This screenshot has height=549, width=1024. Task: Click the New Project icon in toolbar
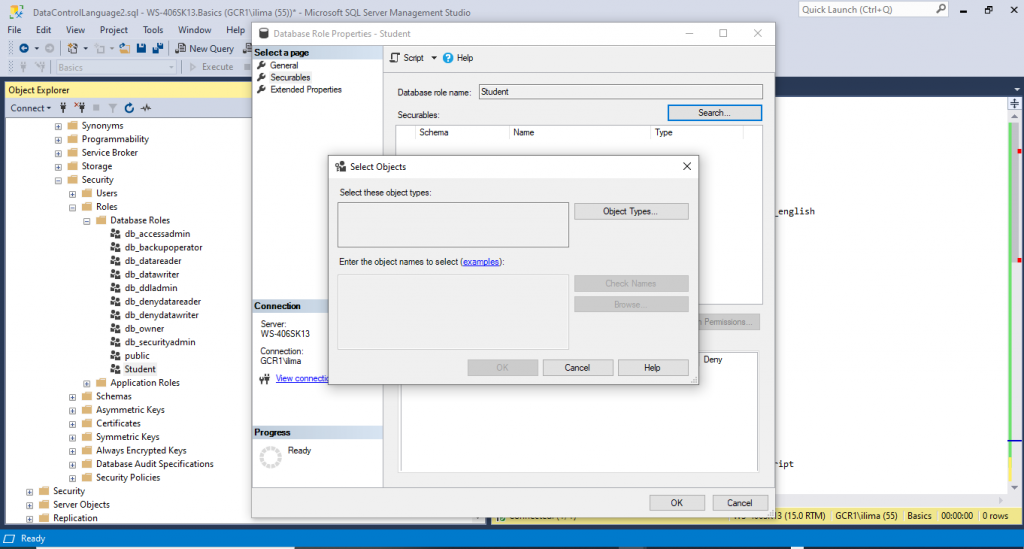[72, 48]
